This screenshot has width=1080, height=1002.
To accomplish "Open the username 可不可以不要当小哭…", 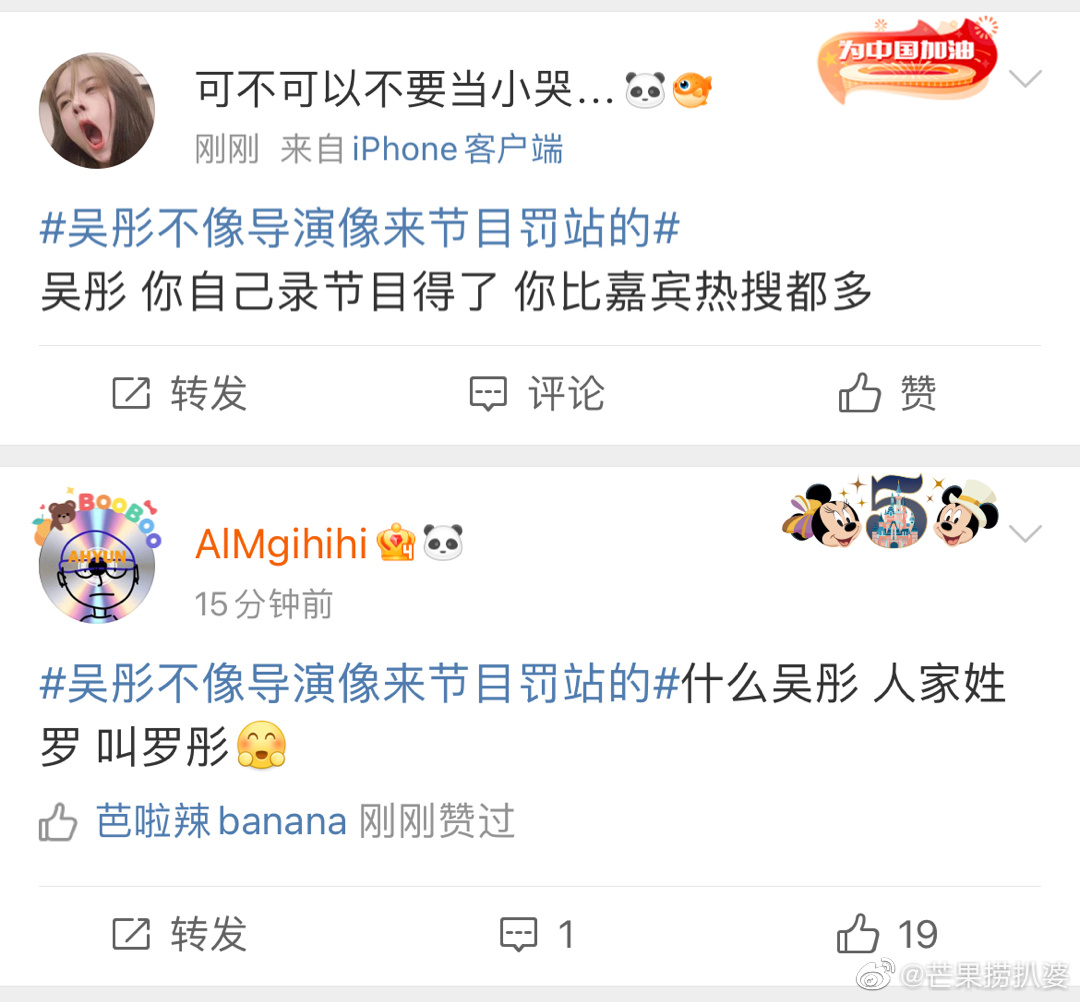I will 405,90.
